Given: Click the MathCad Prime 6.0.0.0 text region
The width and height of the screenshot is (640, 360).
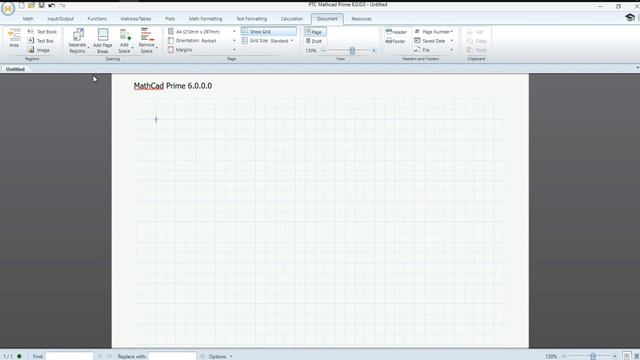Looking at the screenshot, I should point(173,86).
